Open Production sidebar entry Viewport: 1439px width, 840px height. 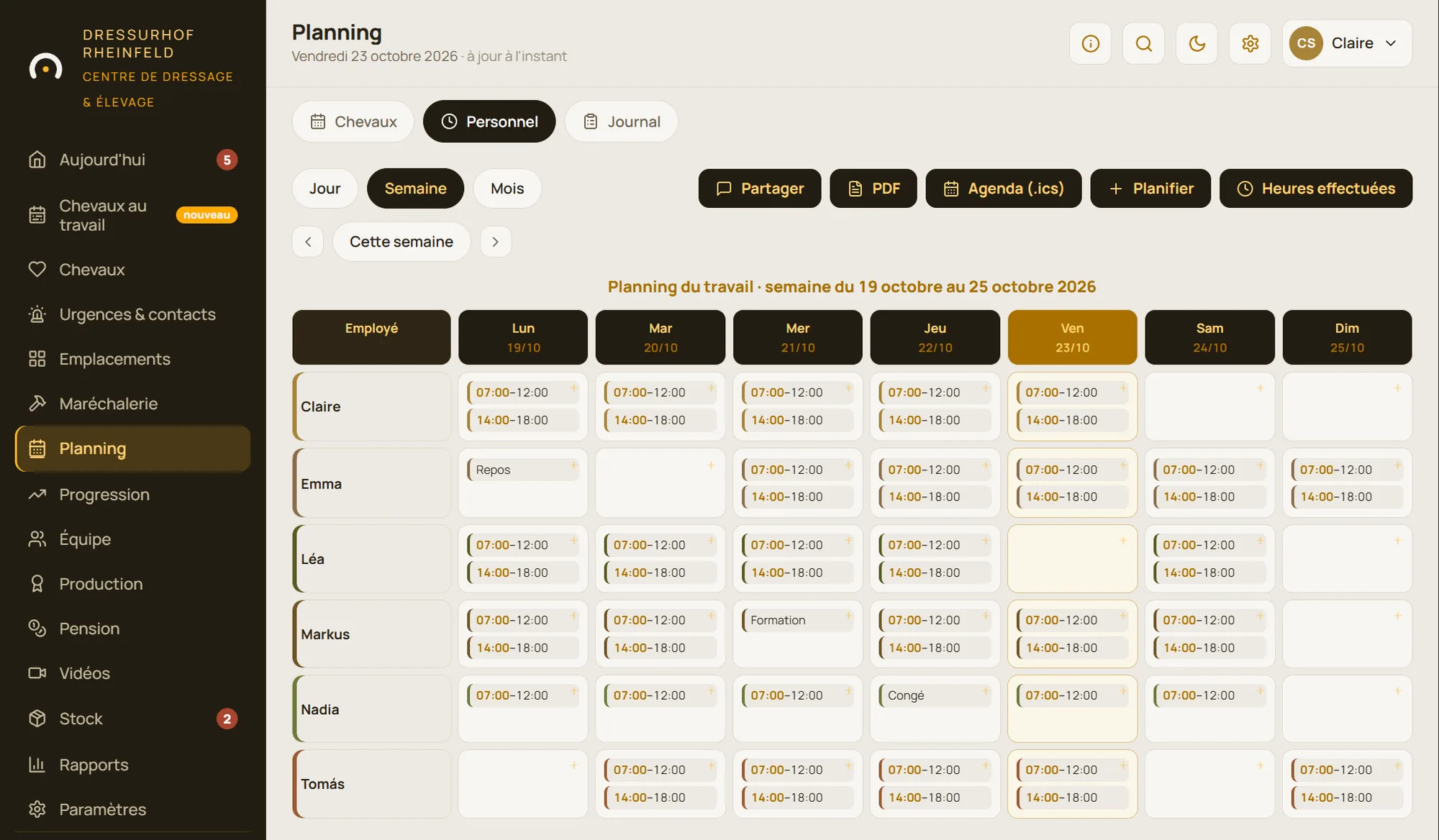(x=133, y=584)
